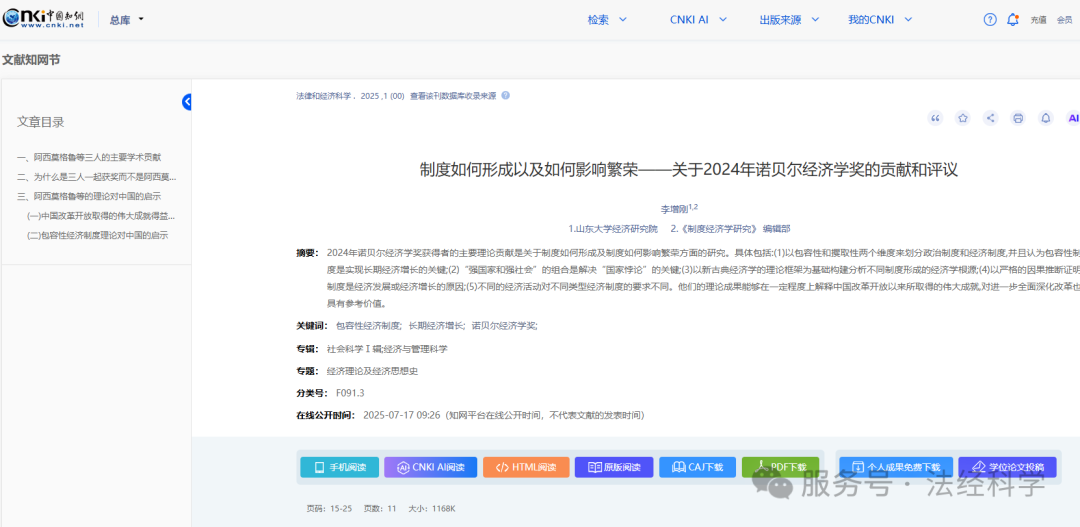Click the 会员 link
Image resolution: width=1080 pixels, height=527 pixels.
[1064, 20]
